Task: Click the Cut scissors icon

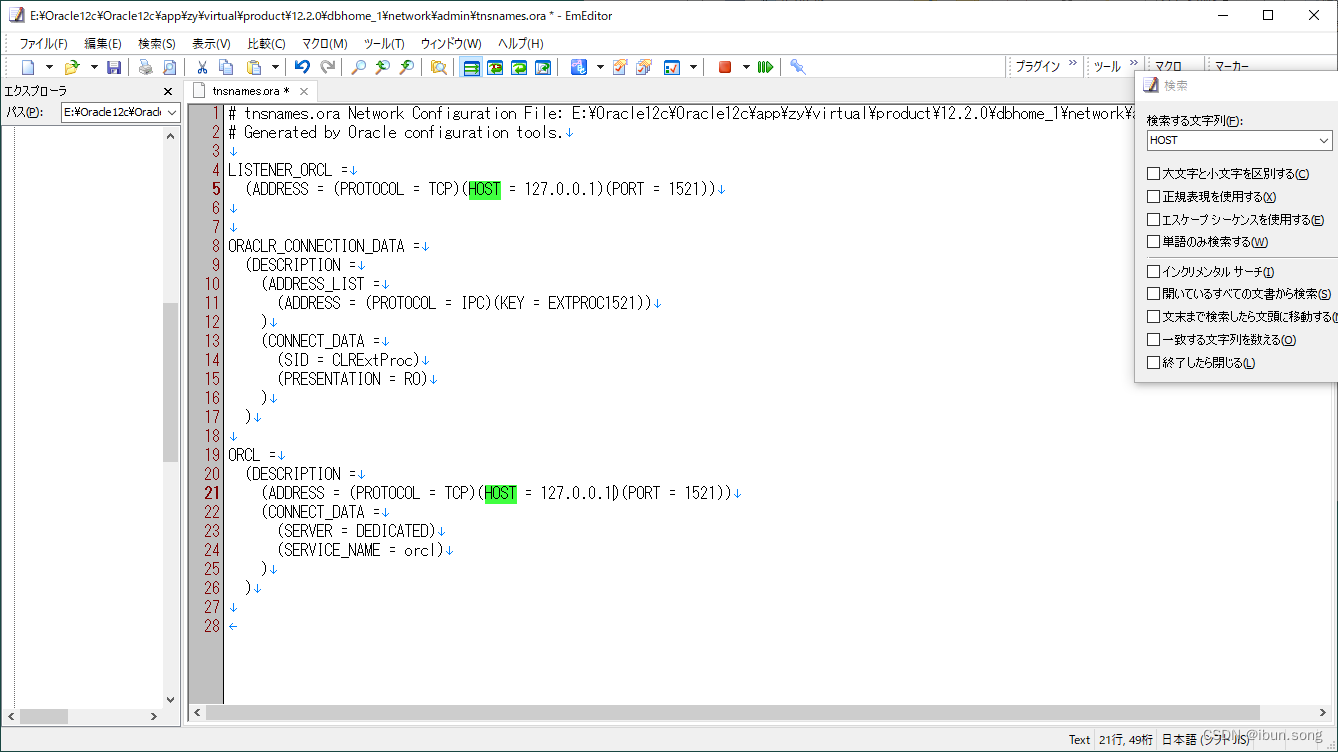Action: (x=202, y=67)
